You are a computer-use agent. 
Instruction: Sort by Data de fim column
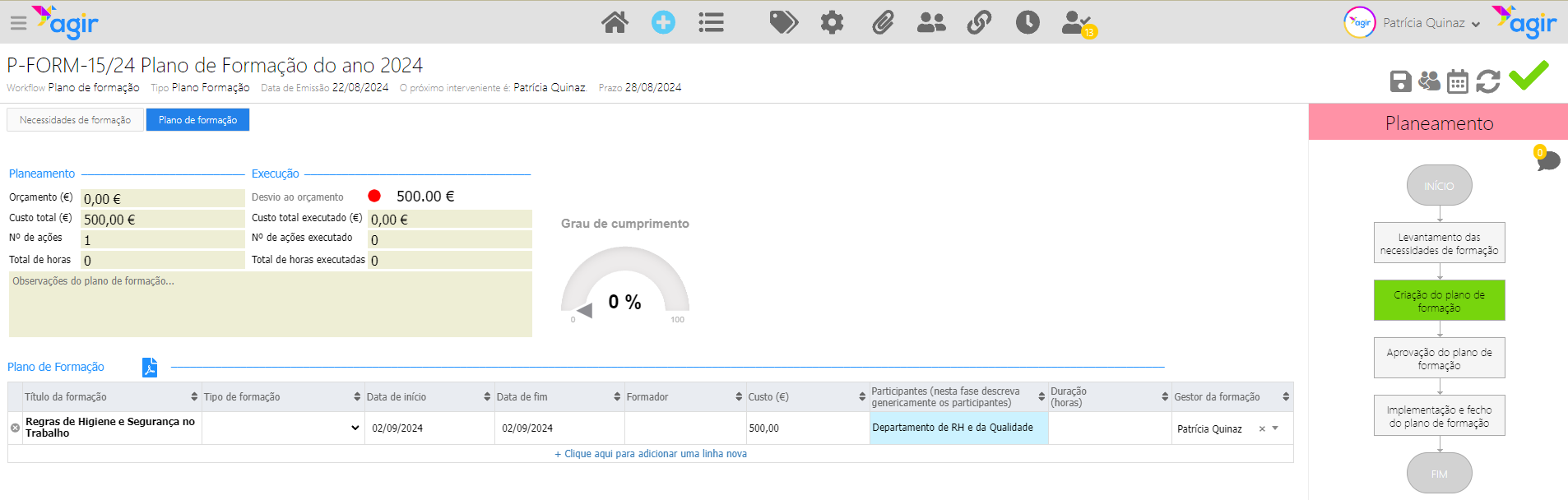click(617, 396)
